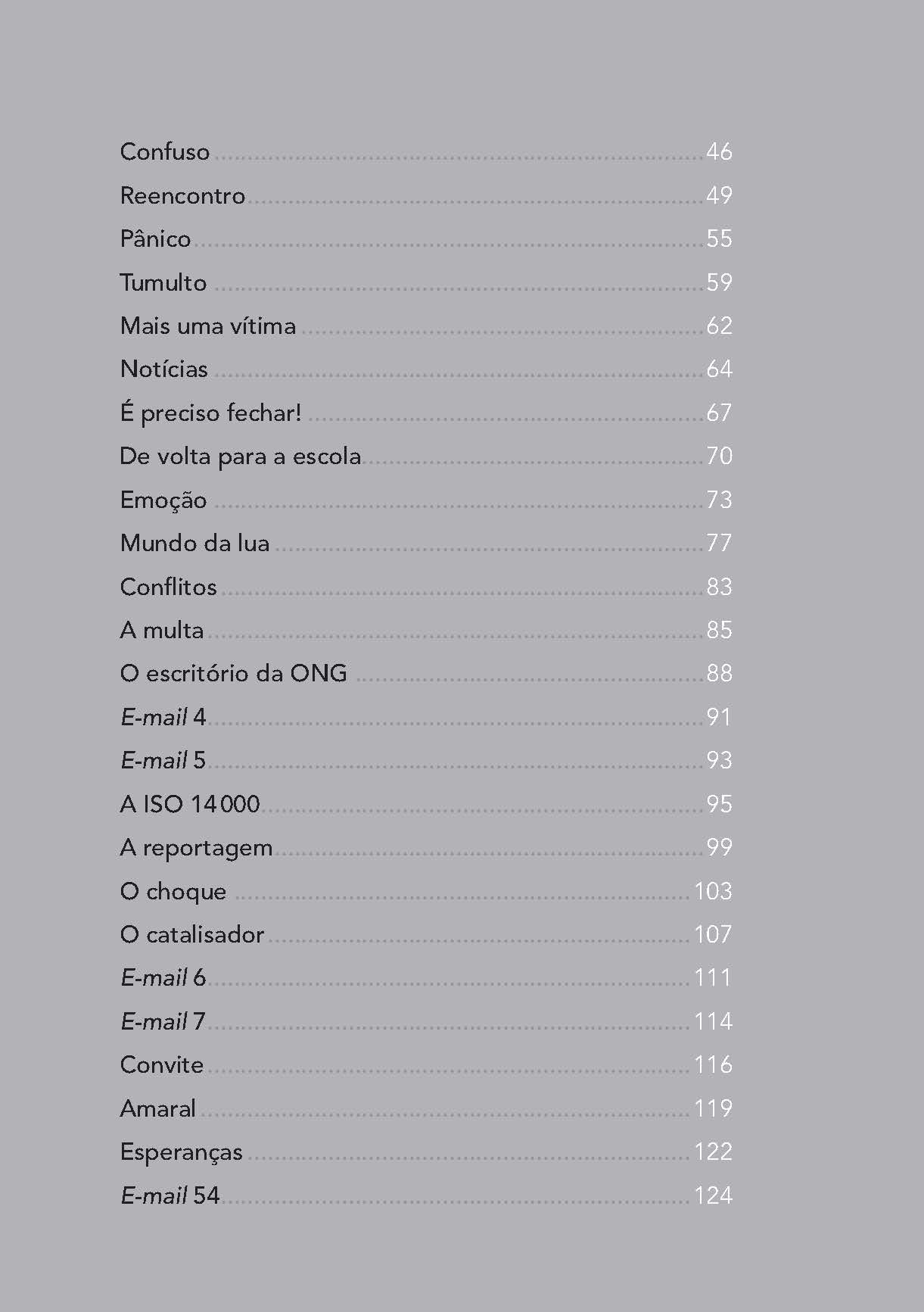Select "É preciso fechar!" entry

click(210, 413)
